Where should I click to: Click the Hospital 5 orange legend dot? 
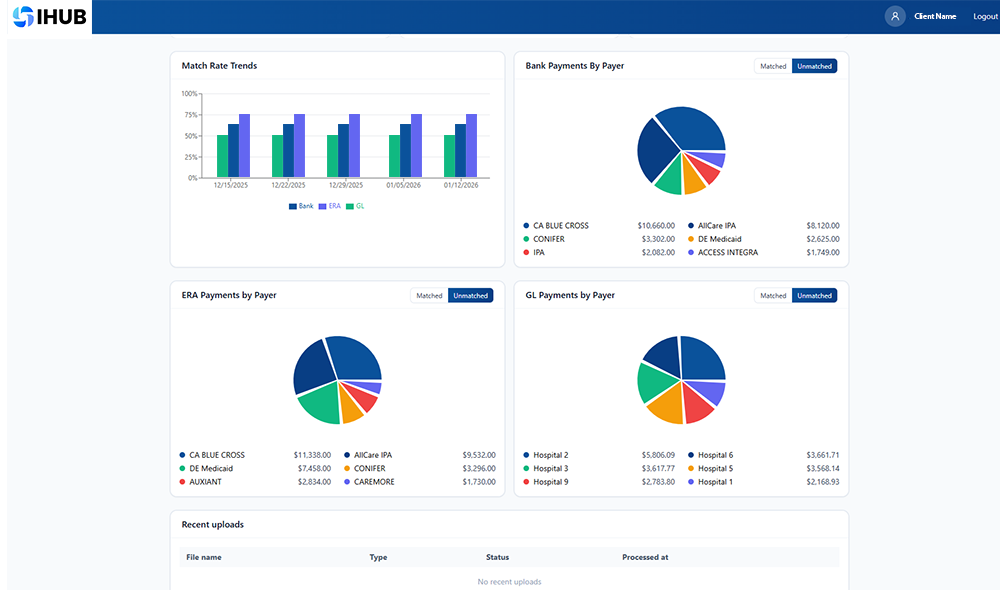tap(691, 469)
